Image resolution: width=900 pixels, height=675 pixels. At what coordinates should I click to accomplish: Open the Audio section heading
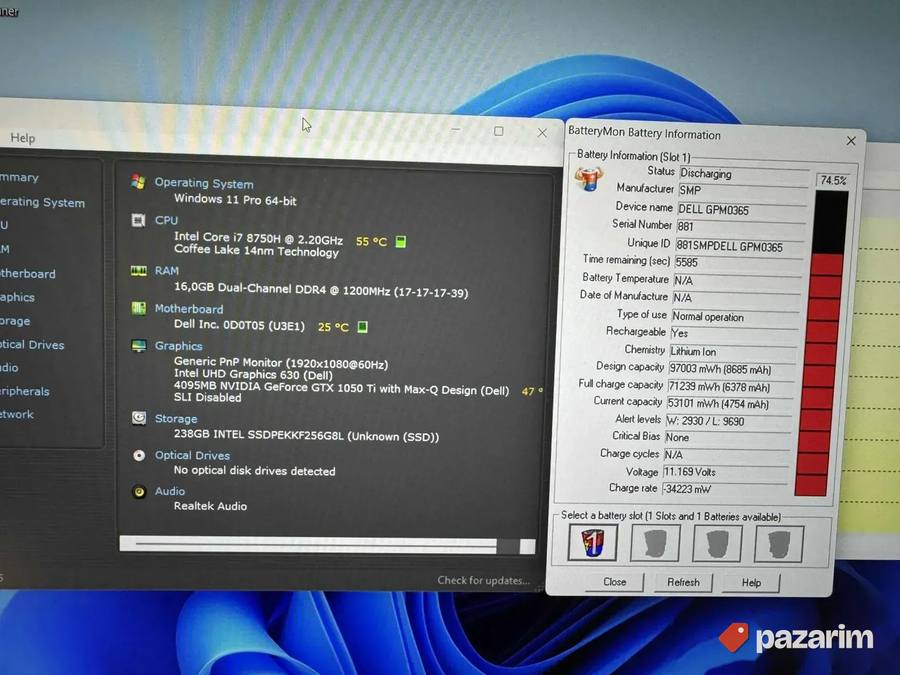coord(170,491)
